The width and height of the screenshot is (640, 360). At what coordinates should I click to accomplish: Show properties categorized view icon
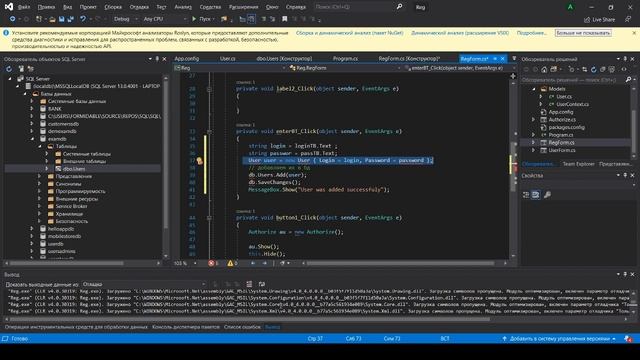[x=526, y=195]
